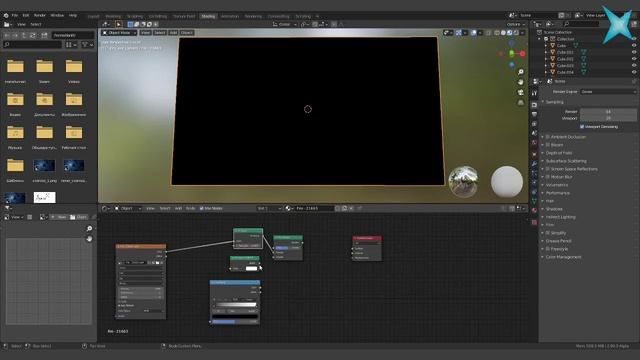Click the Blender logo icon

[x=6, y=16]
